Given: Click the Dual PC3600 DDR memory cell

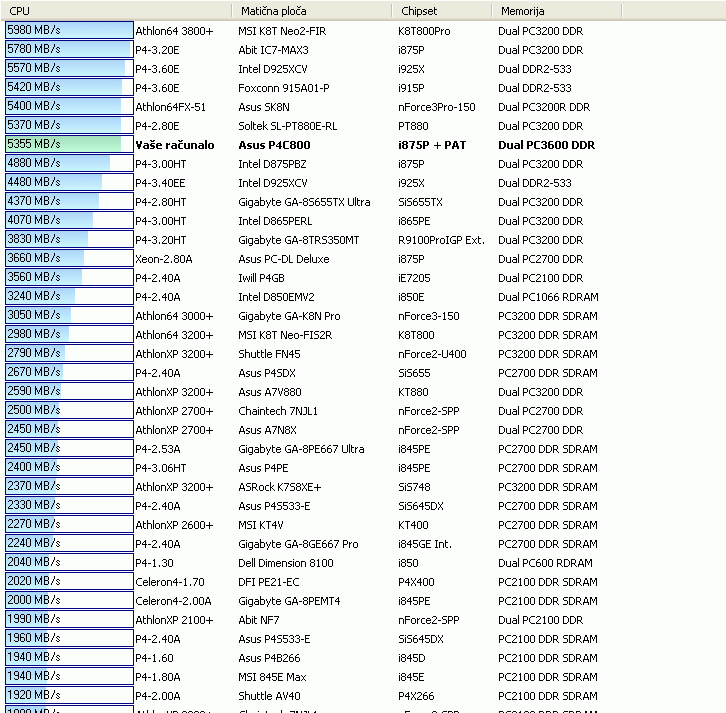Looking at the screenshot, I should coord(546,145).
